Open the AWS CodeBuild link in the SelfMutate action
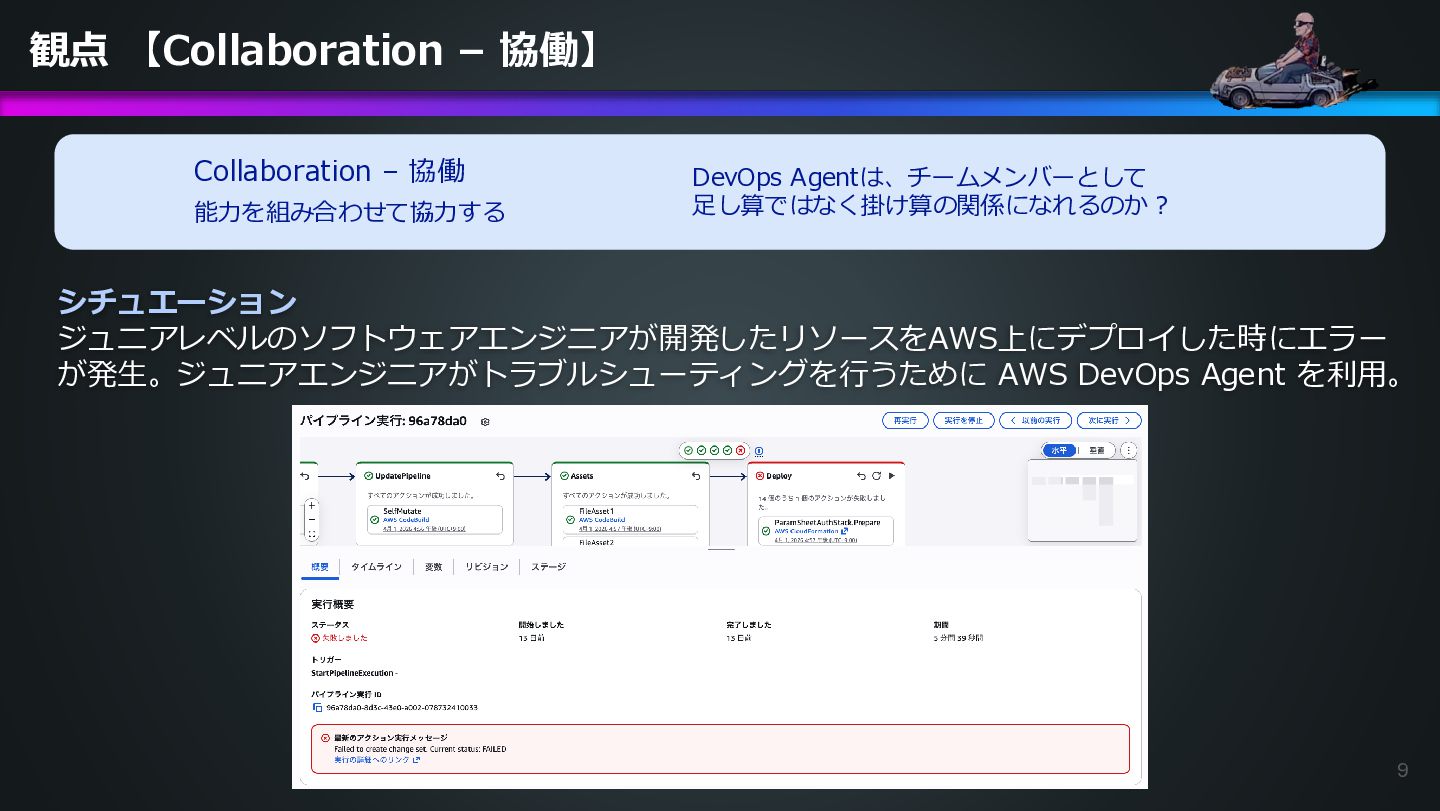 coord(406,520)
